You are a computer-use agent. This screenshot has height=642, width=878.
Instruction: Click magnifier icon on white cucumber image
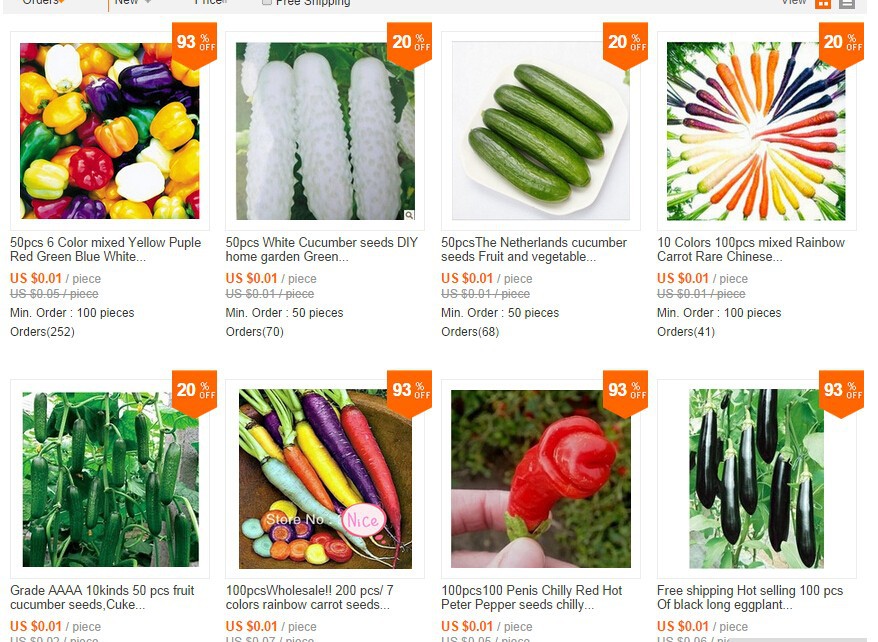(x=409, y=215)
